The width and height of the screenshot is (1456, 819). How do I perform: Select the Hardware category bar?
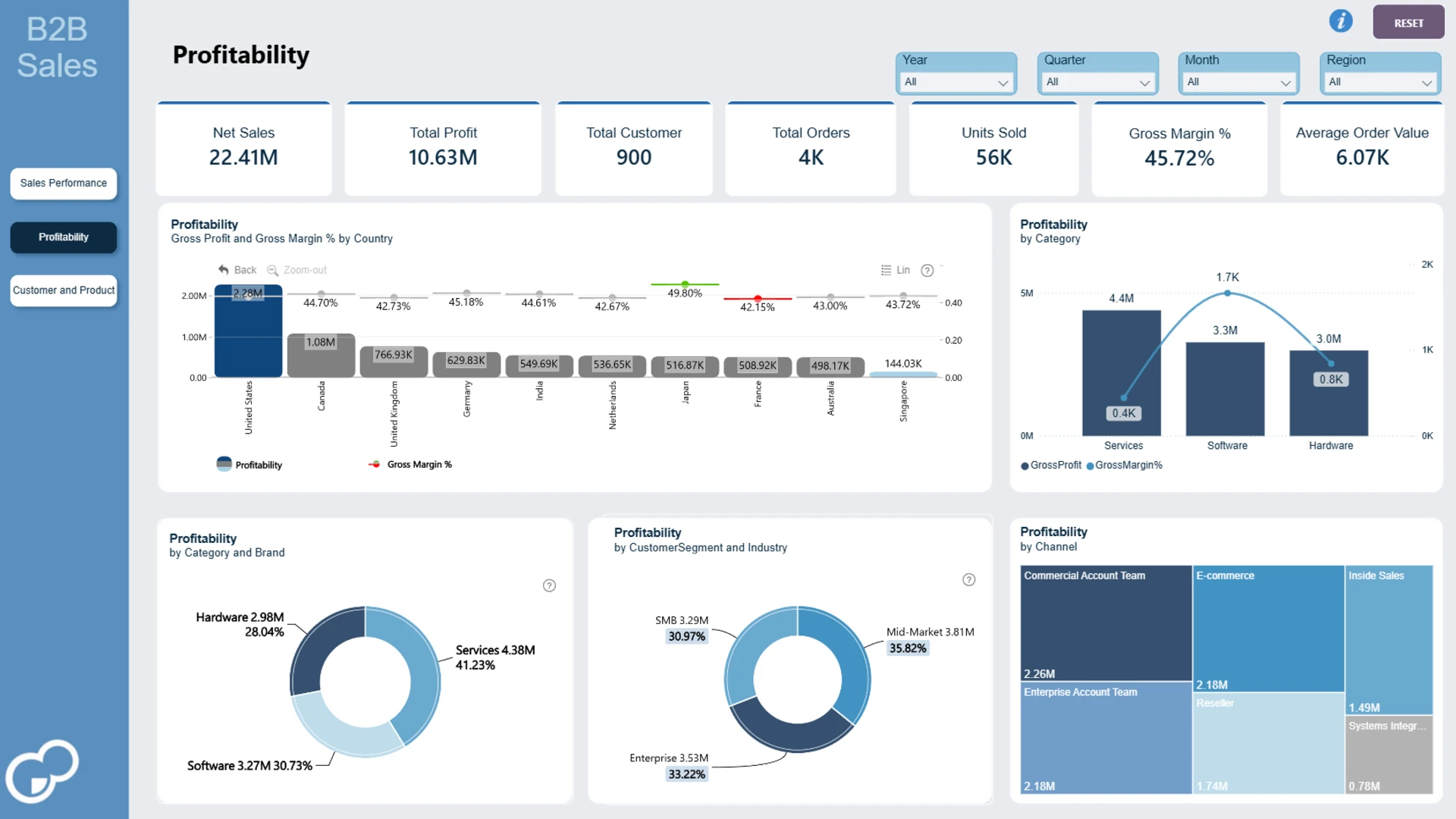click(x=1329, y=393)
